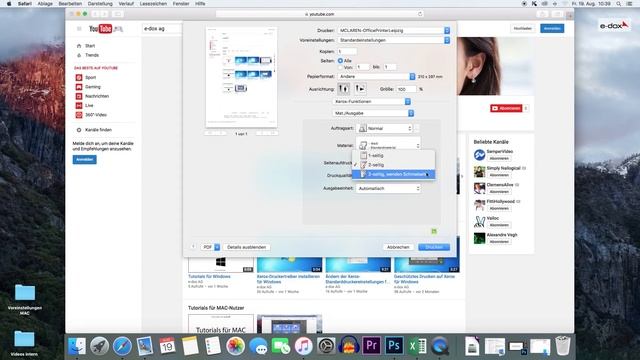This screenshot has height=360, width=640.
Task: Open the Ausgabeeinheit Automatisch dropdown
Action: tap(388, 189)
